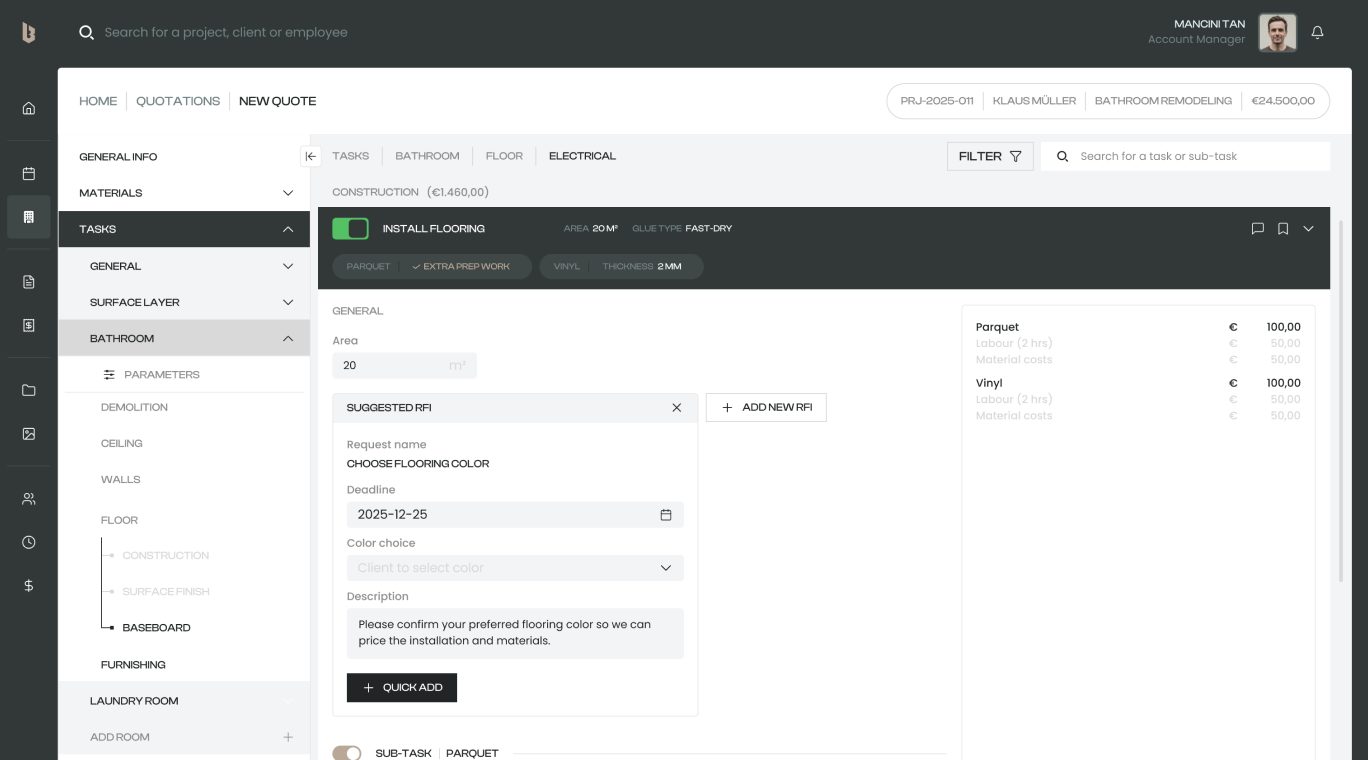Collapse the Install Flooring task chevron
1368x760 pixels.
pyautogui.click(x=1308, y=229)
